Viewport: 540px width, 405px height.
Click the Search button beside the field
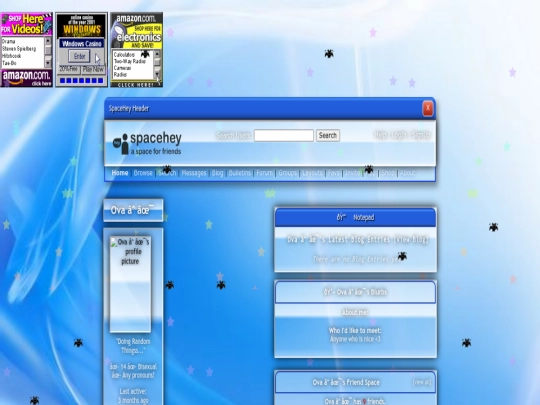328,135
